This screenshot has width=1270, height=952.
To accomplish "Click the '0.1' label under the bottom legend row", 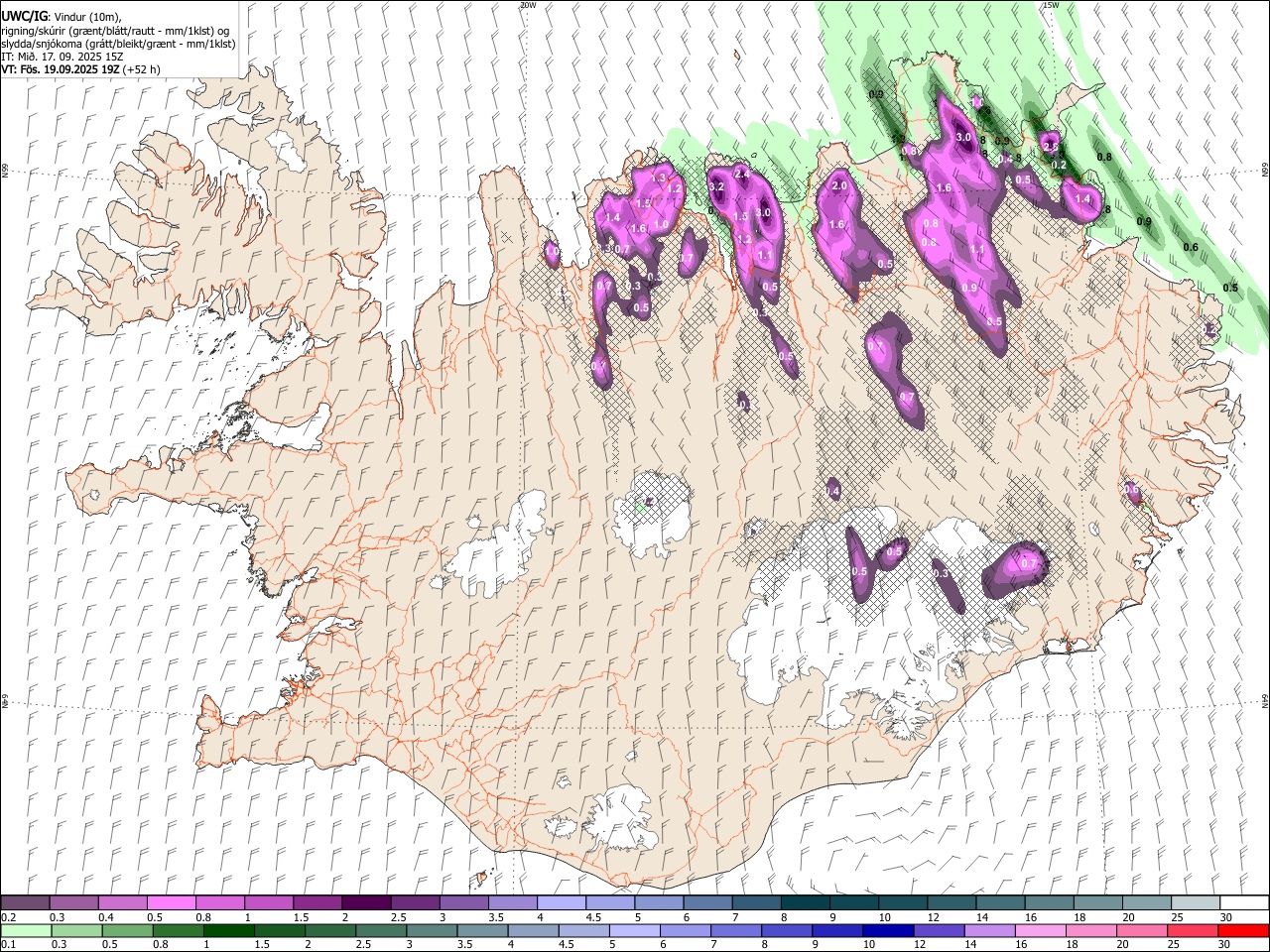I will [9, 944].
